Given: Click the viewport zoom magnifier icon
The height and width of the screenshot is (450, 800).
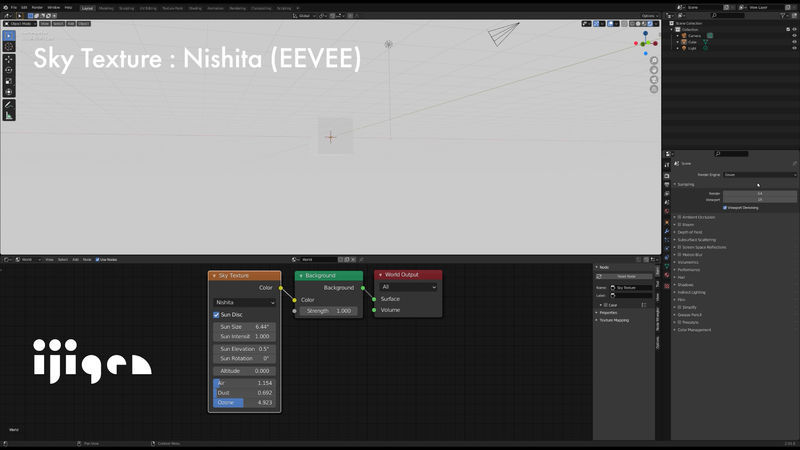Looking at the screenshot, I should click(654, 60).
